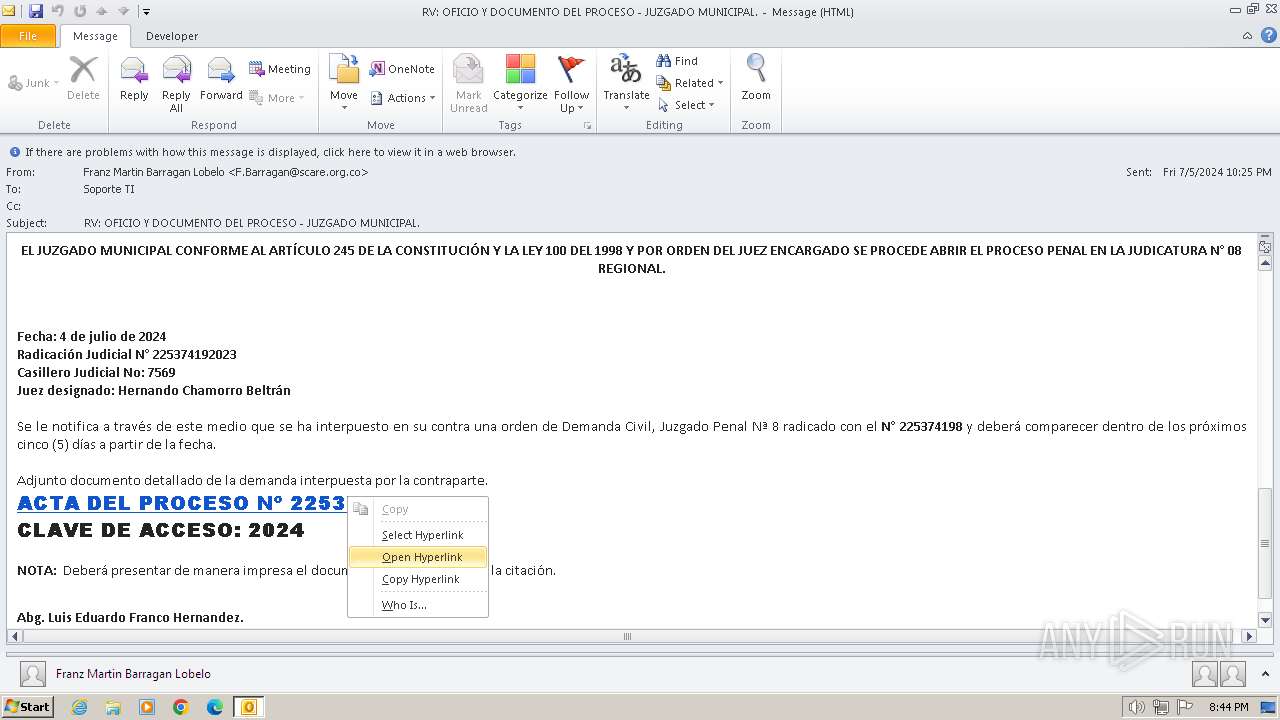Click the Zoom magnifier icon
Screen dimensions: 1280x720
[x=756, y=79]
